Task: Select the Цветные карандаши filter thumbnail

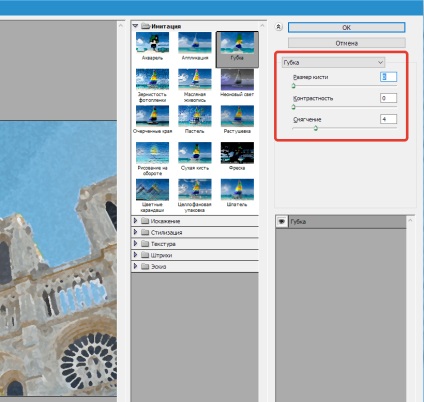Action: coord(152,190)
